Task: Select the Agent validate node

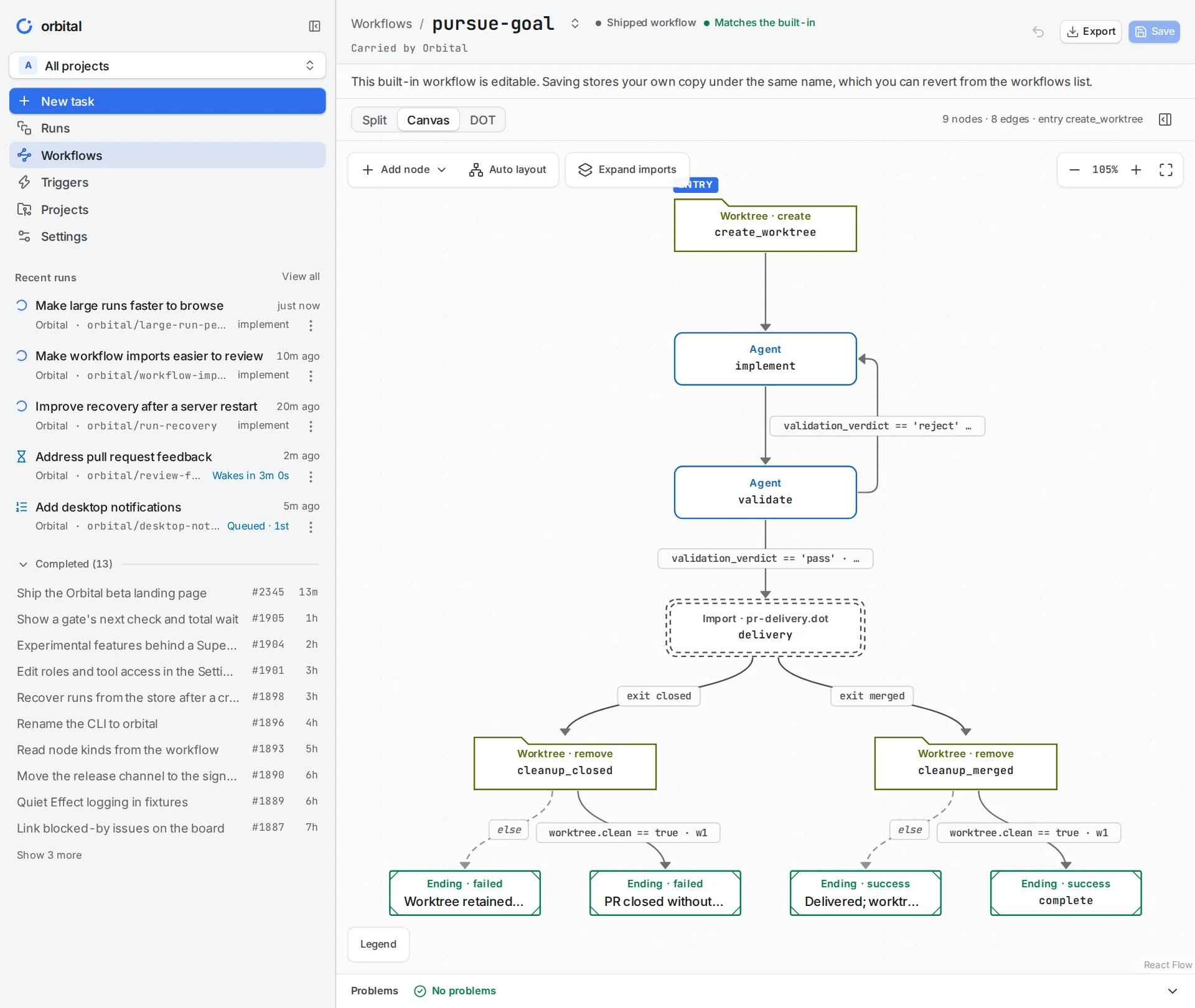Action: click(x=766, y=492)
